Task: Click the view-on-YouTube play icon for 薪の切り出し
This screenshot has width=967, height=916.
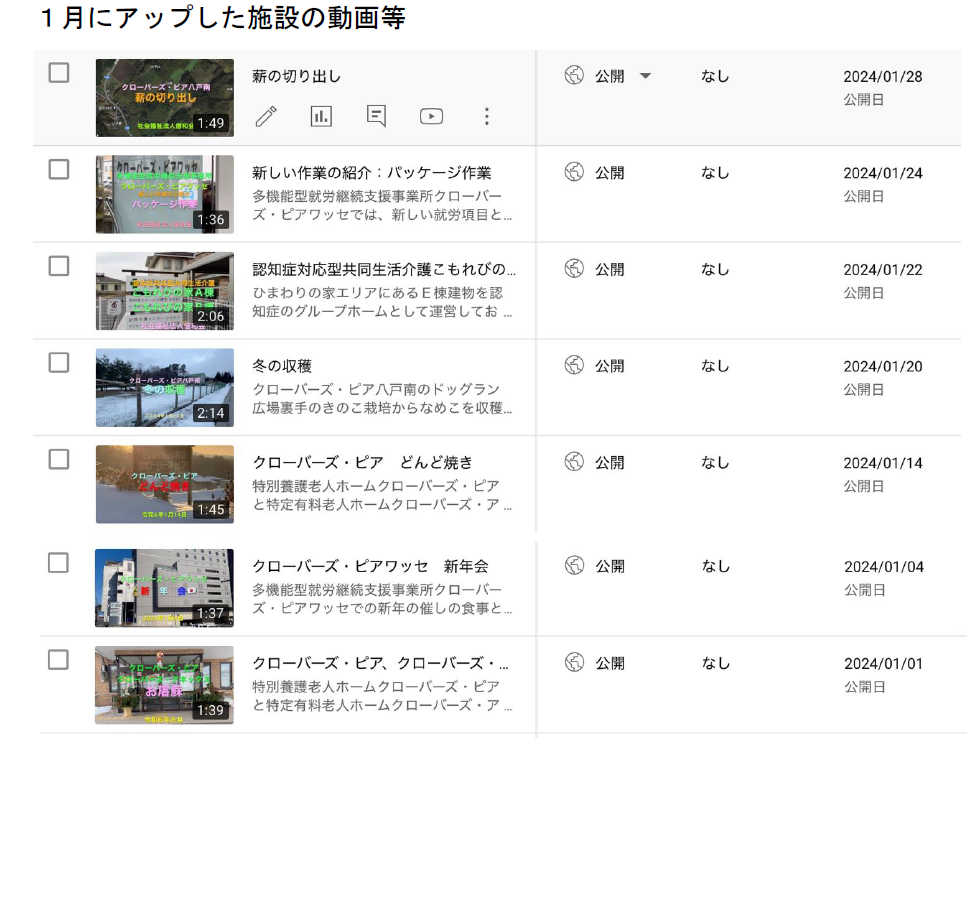Action: (431, 116)
